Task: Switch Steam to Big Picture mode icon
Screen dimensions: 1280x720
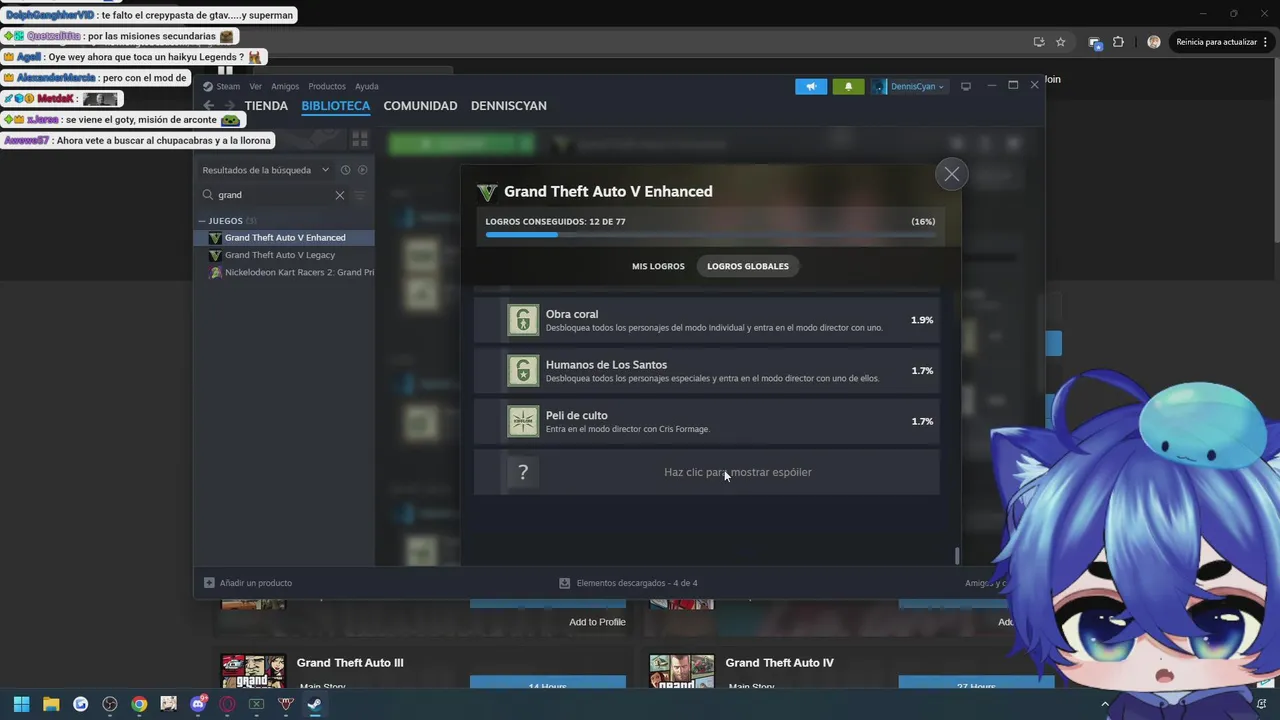Action: click(966, 86)
